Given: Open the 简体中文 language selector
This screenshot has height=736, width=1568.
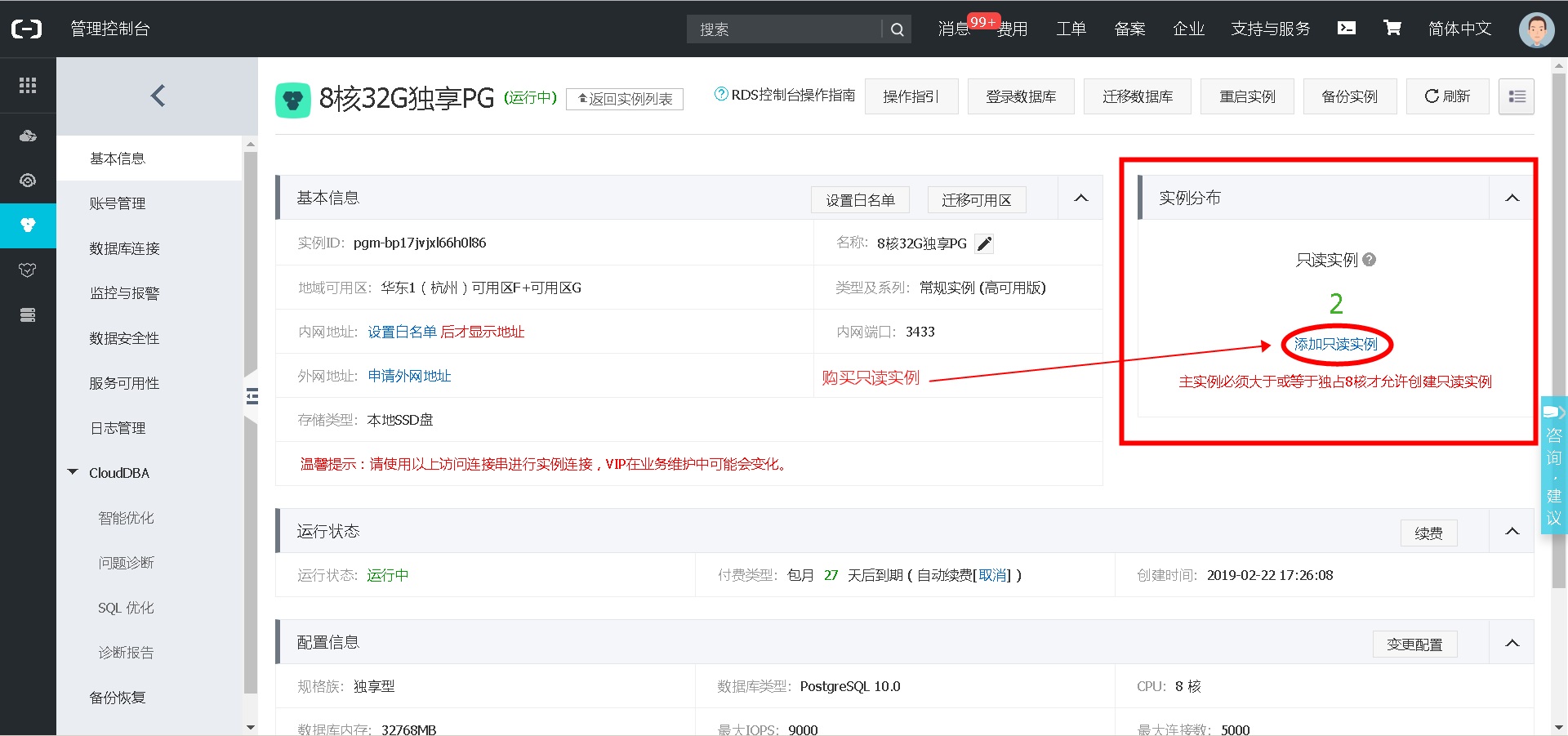Looking at the screenshot, I should coord(1459,29).
